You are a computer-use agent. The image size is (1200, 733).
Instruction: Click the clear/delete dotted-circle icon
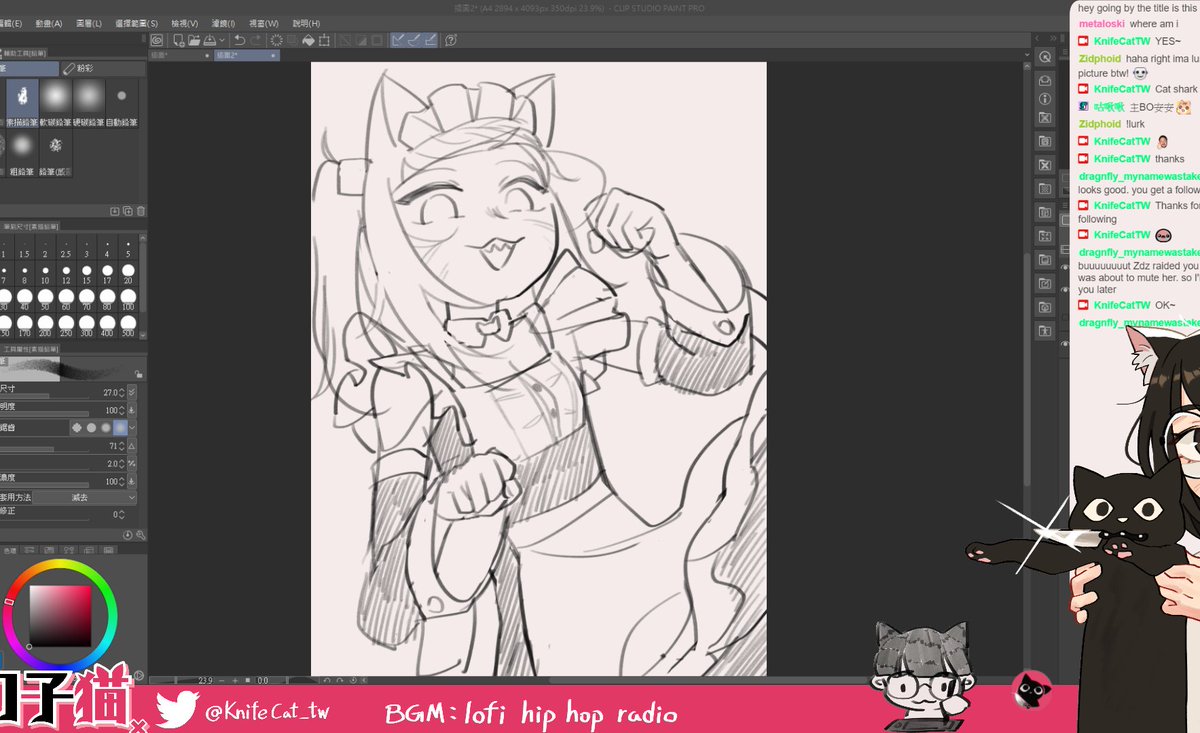pyautogui.click(x=277, y=40)
